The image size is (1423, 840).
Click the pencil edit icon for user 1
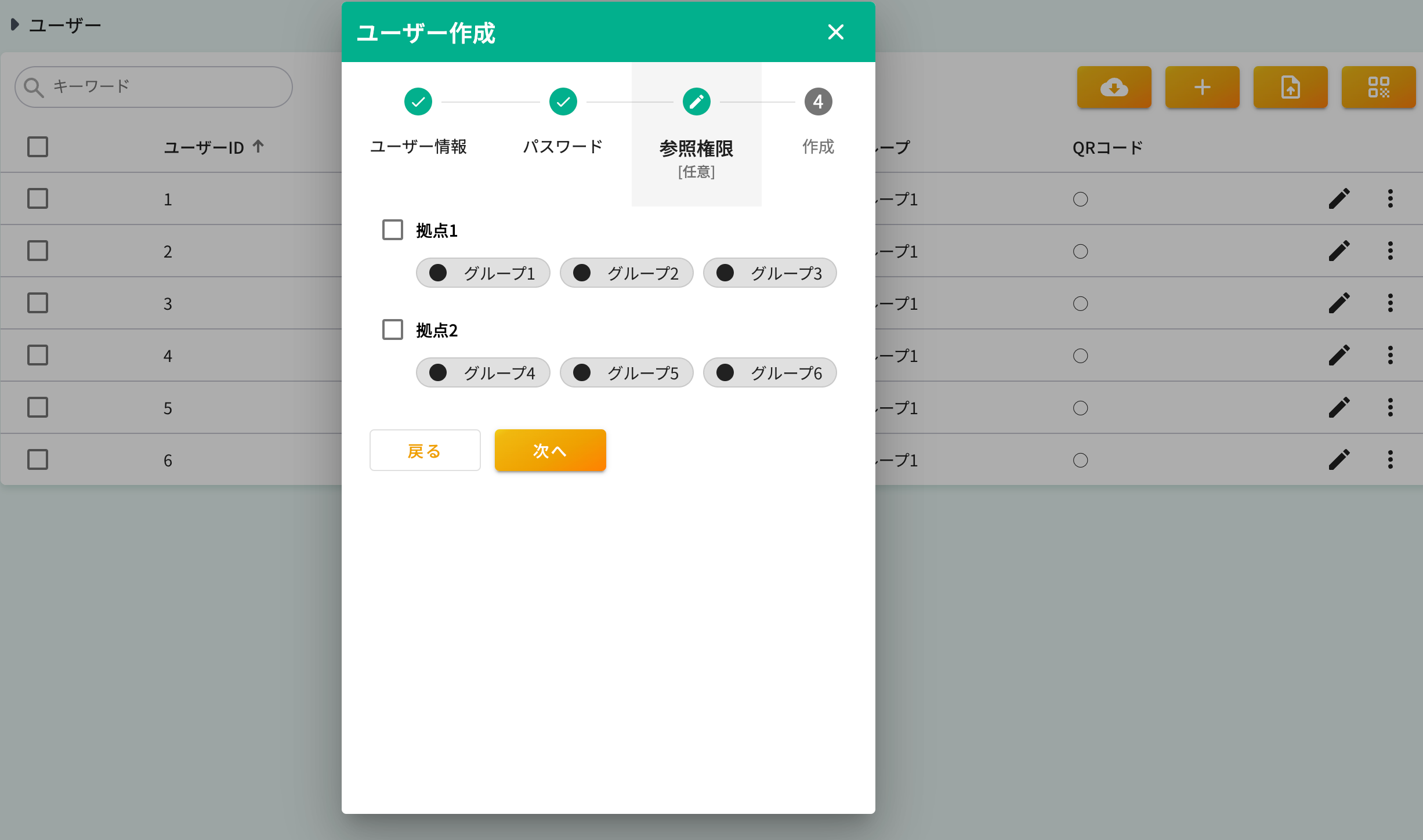click(1339, 198)
